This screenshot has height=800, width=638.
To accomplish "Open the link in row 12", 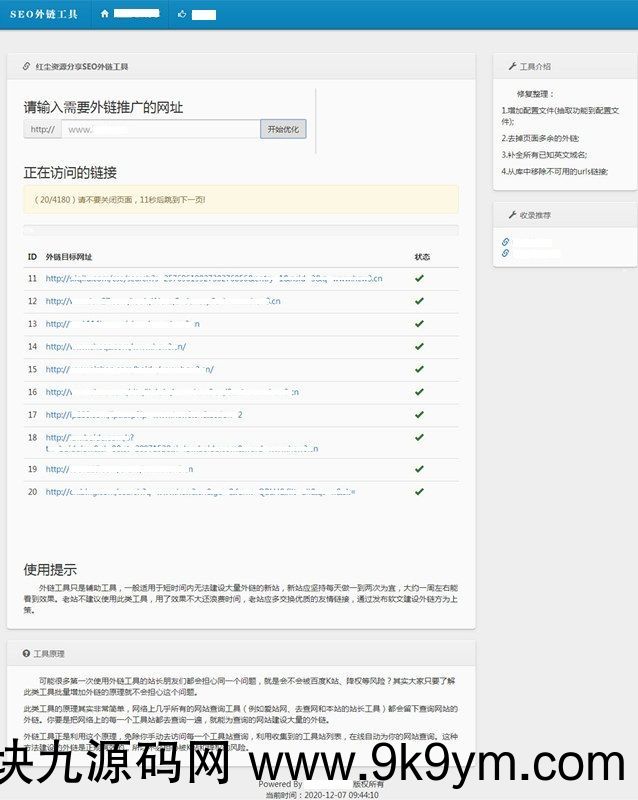I will pyautogui.click(x=163, y=301).
